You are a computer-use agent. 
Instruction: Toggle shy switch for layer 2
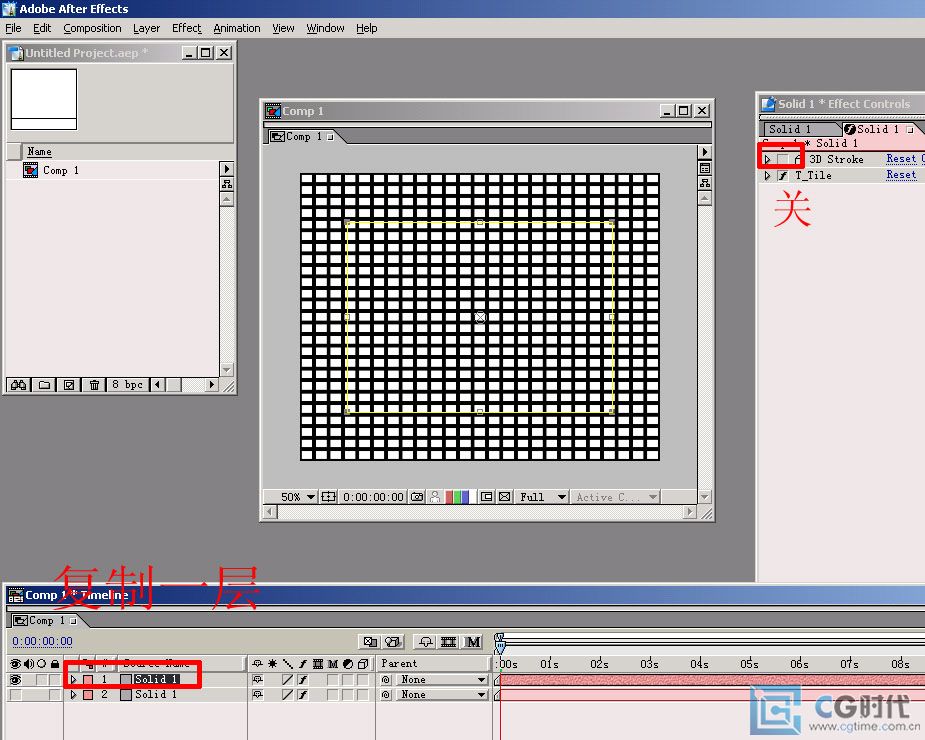click(257, 695)
